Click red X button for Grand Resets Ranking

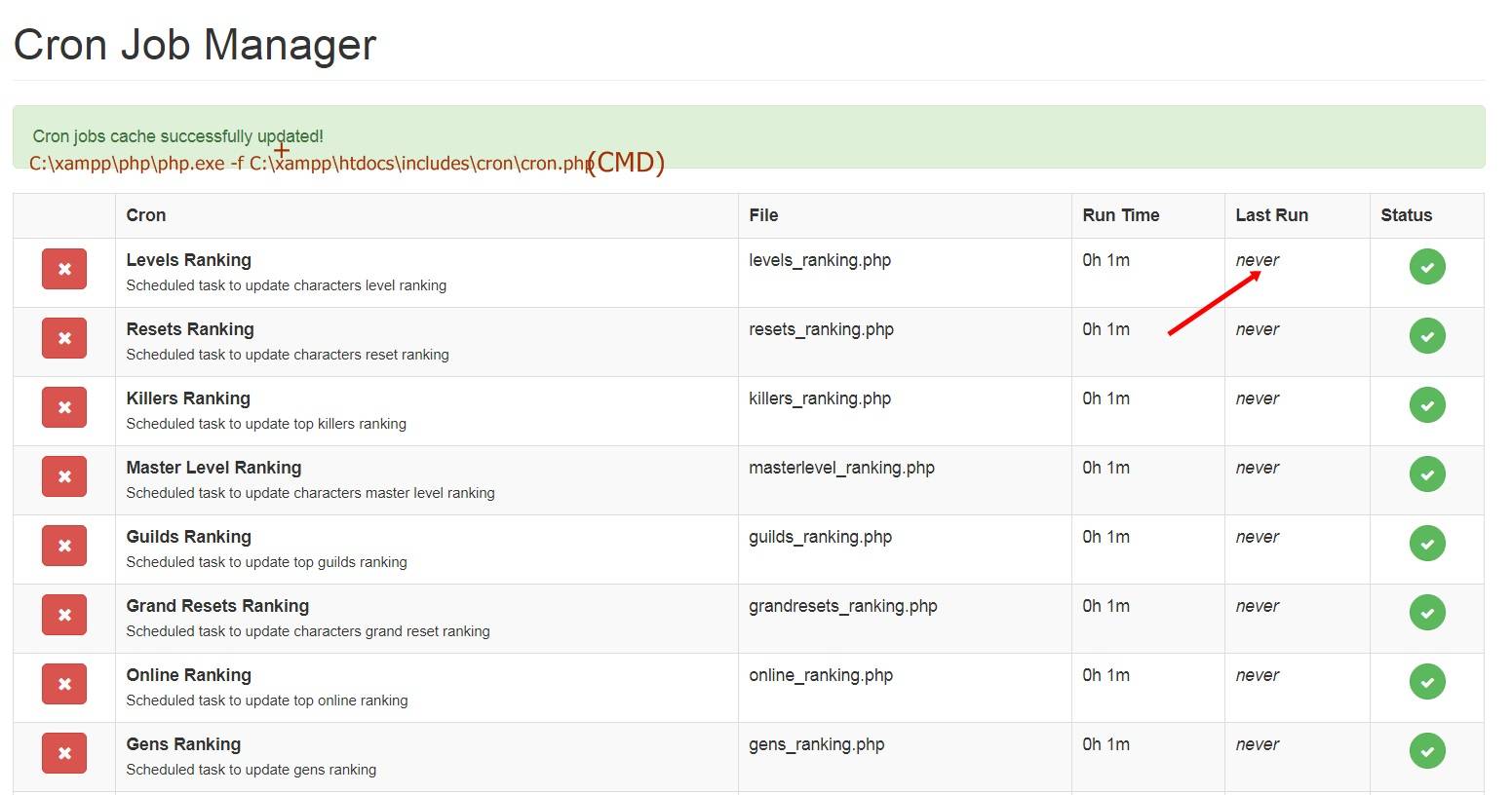tap(64, 615)
